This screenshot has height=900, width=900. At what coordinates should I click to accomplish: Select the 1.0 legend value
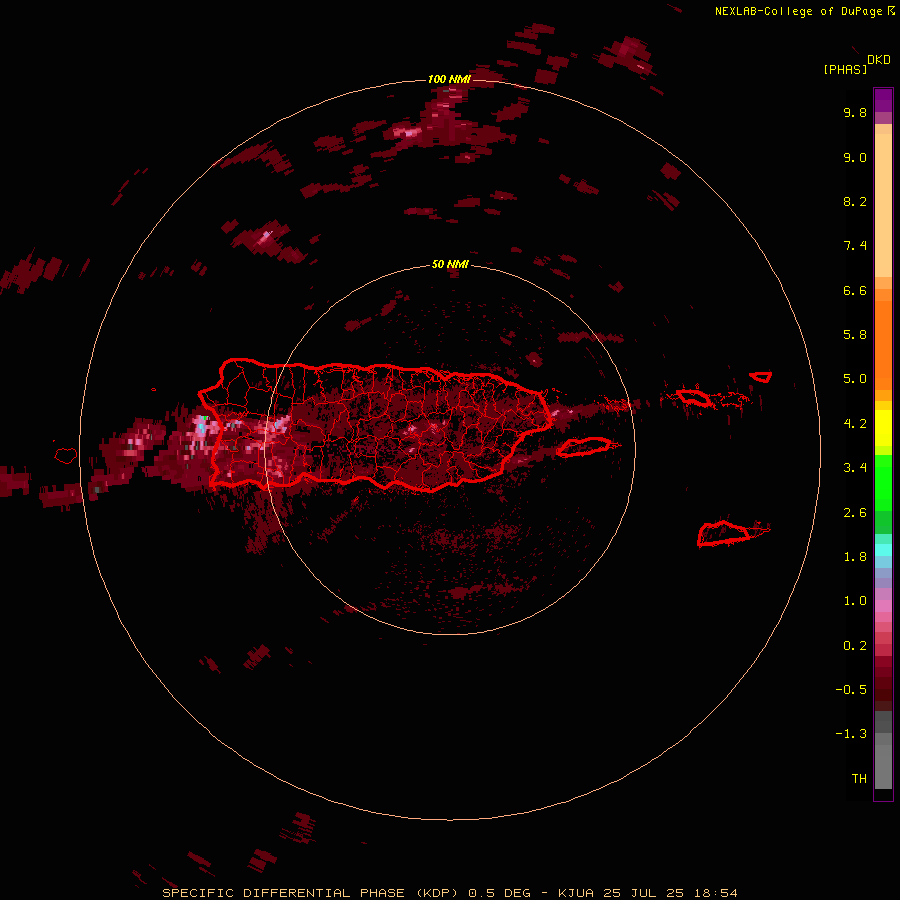(855, 601)
